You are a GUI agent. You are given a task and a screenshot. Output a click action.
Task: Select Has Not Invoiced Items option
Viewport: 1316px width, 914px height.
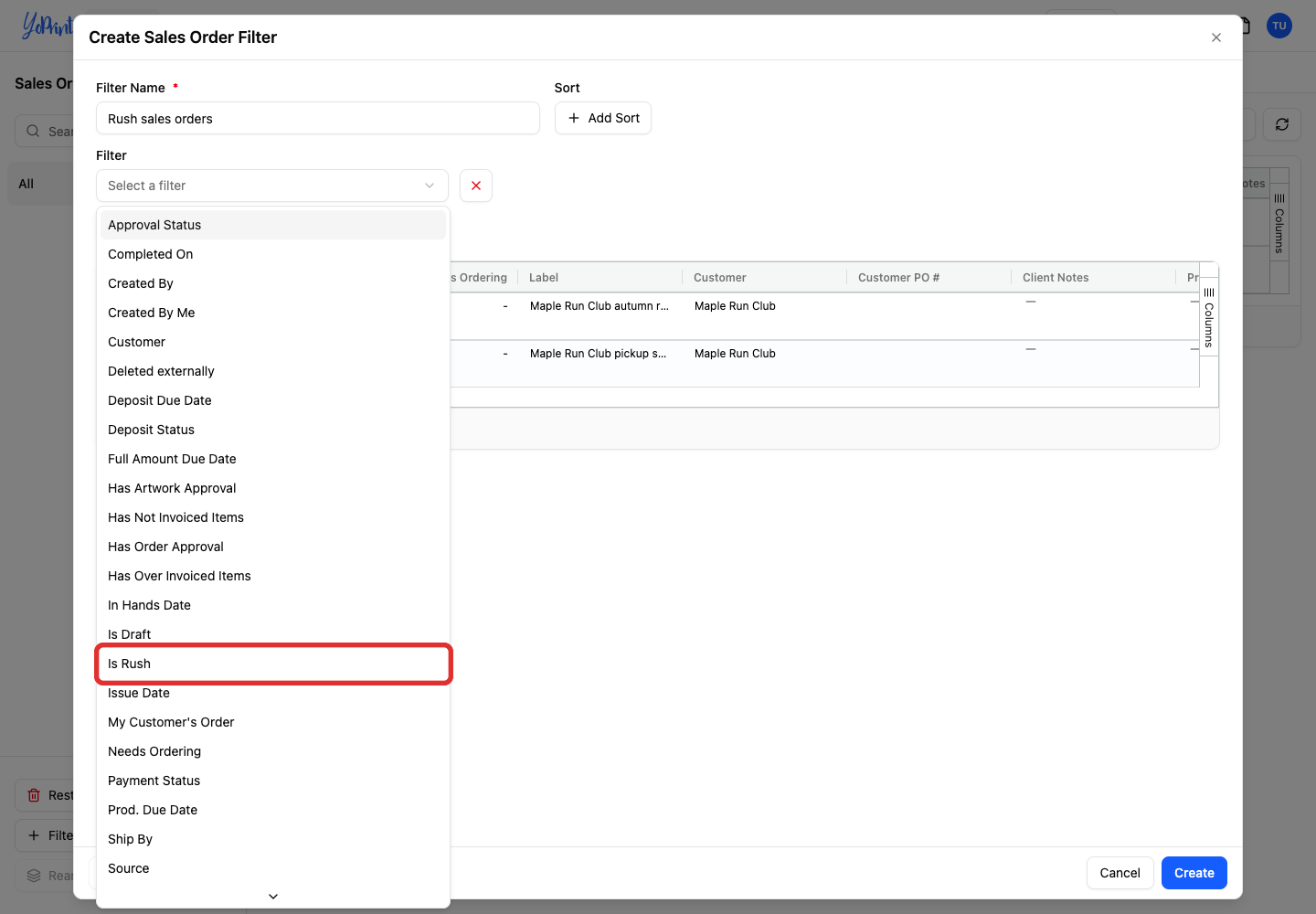pos(273,517)
